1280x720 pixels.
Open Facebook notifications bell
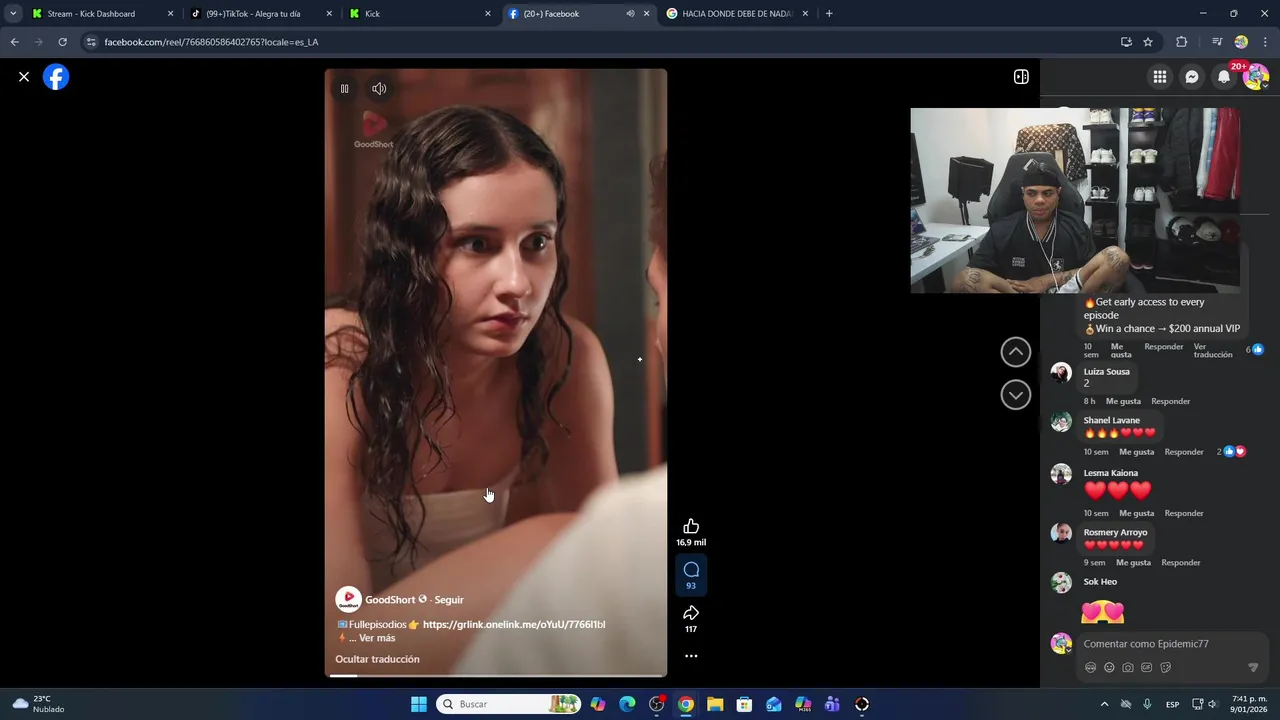pos(1224,77)
